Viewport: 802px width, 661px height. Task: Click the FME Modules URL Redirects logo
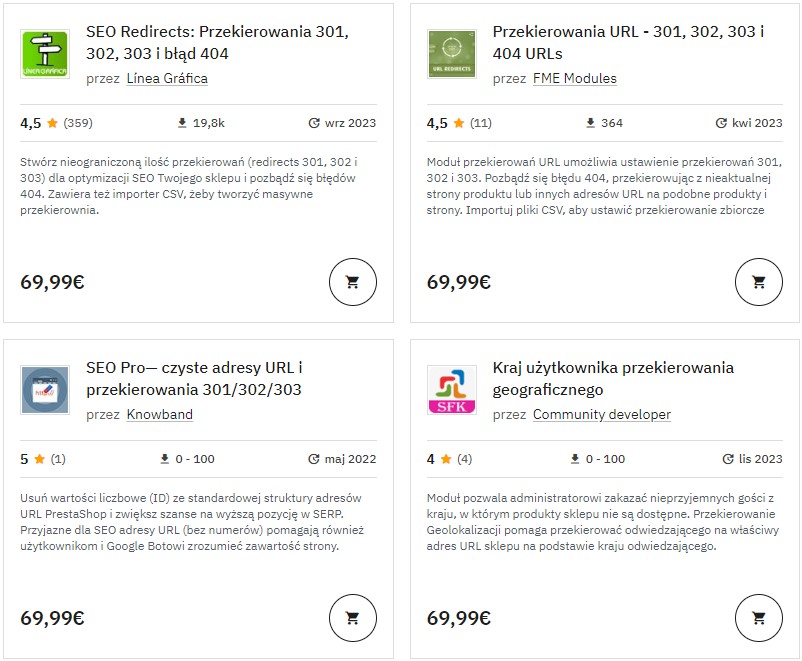click(x=451, y=55)
